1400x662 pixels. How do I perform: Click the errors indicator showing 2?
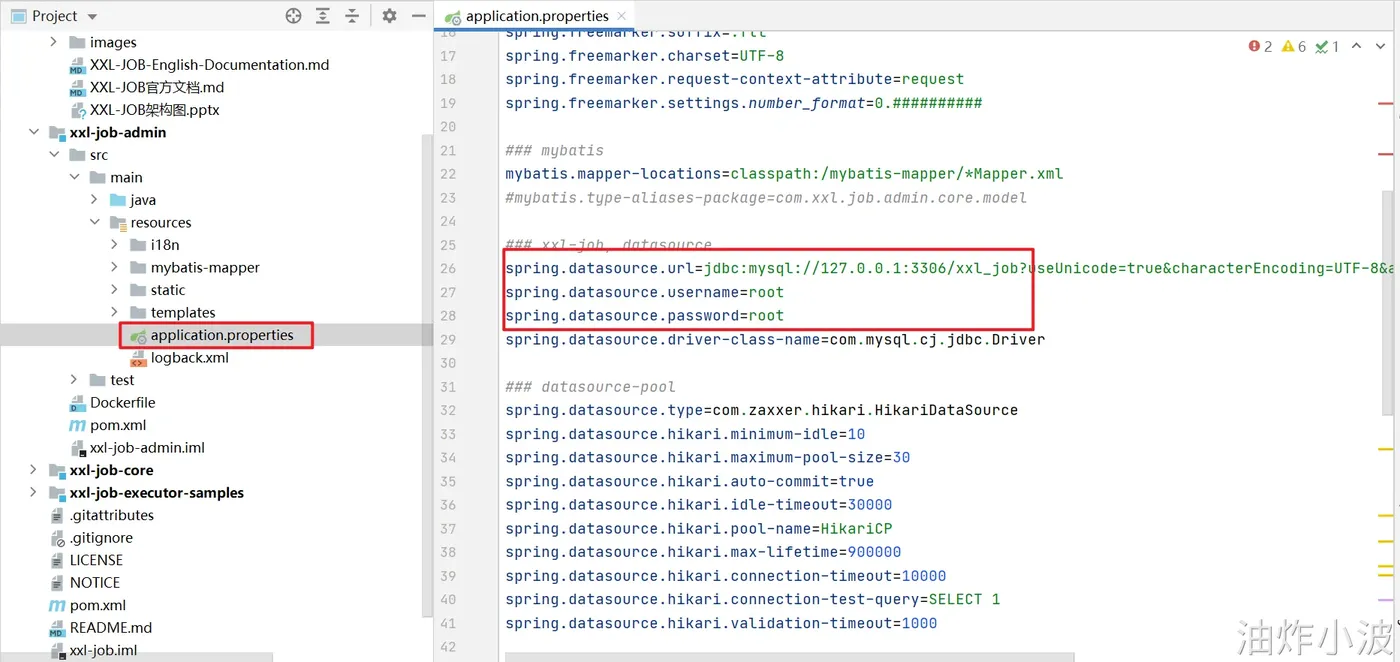point(1260,46)
